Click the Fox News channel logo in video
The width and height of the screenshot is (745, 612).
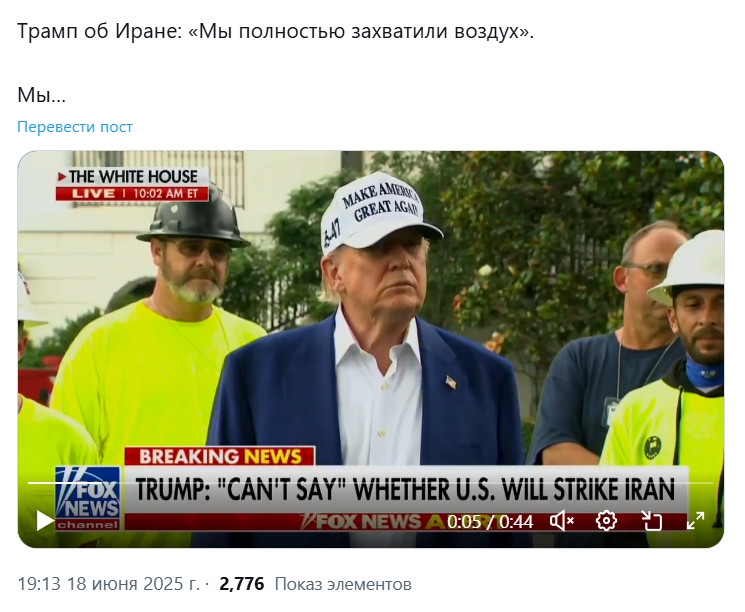tap(88, 498)
